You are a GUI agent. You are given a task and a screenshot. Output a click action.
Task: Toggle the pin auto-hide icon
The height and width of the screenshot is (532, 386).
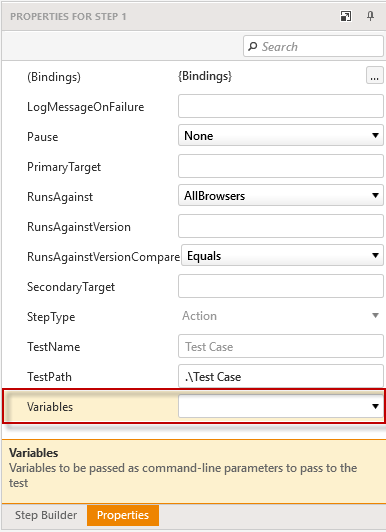pos(370,16)
